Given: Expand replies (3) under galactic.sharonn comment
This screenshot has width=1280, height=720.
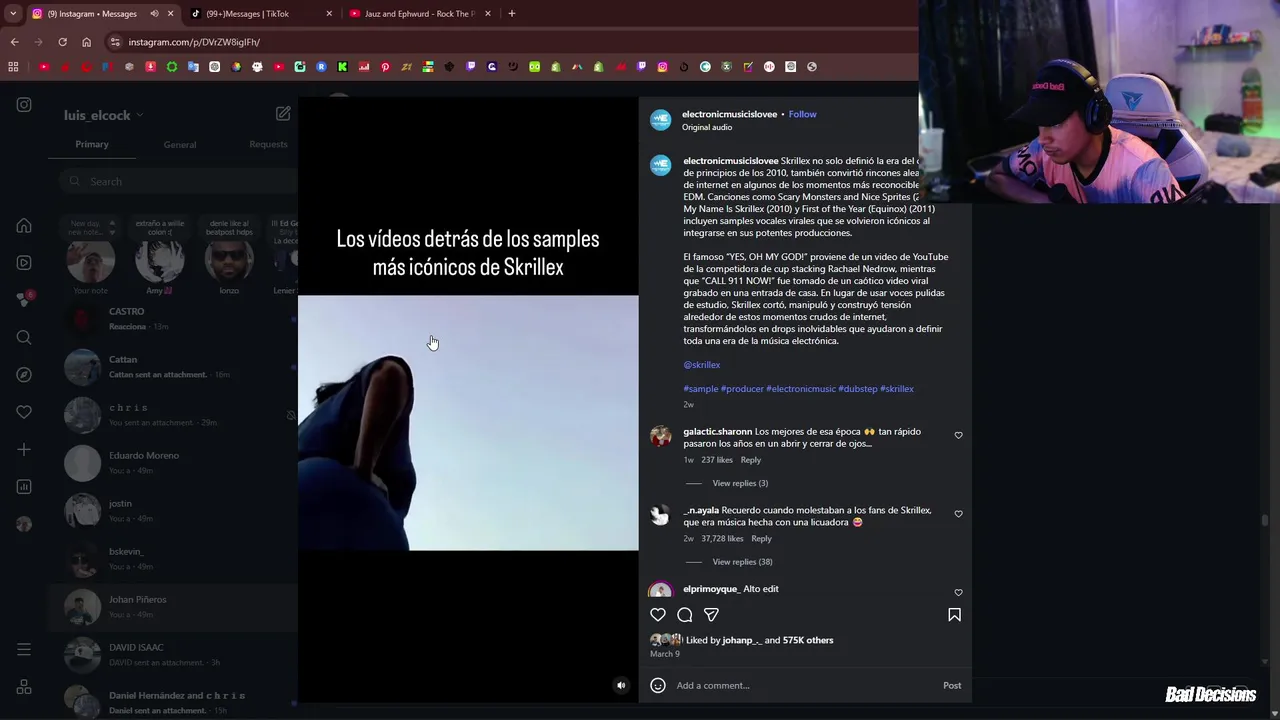Looking at the screenshot, I should coord(740,483).
